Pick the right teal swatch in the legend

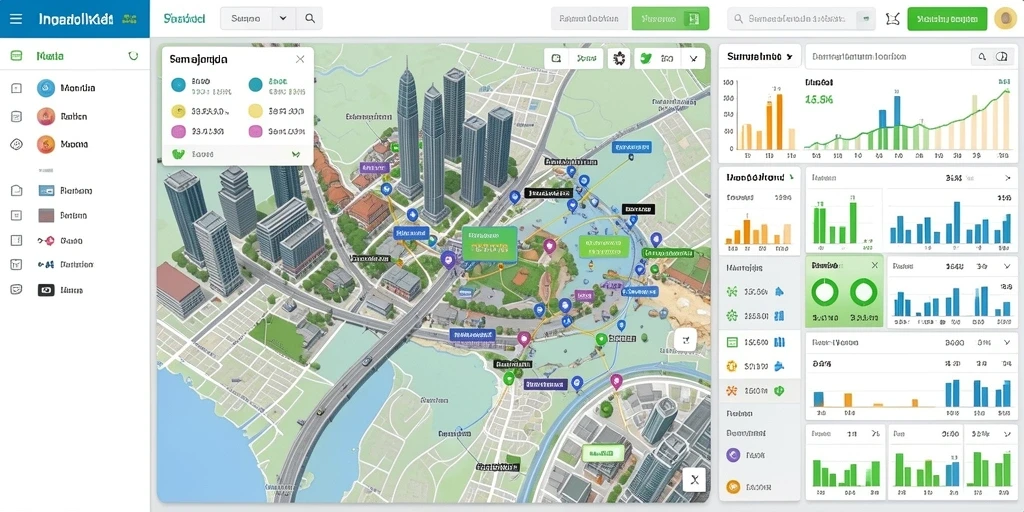click(255, 84)
